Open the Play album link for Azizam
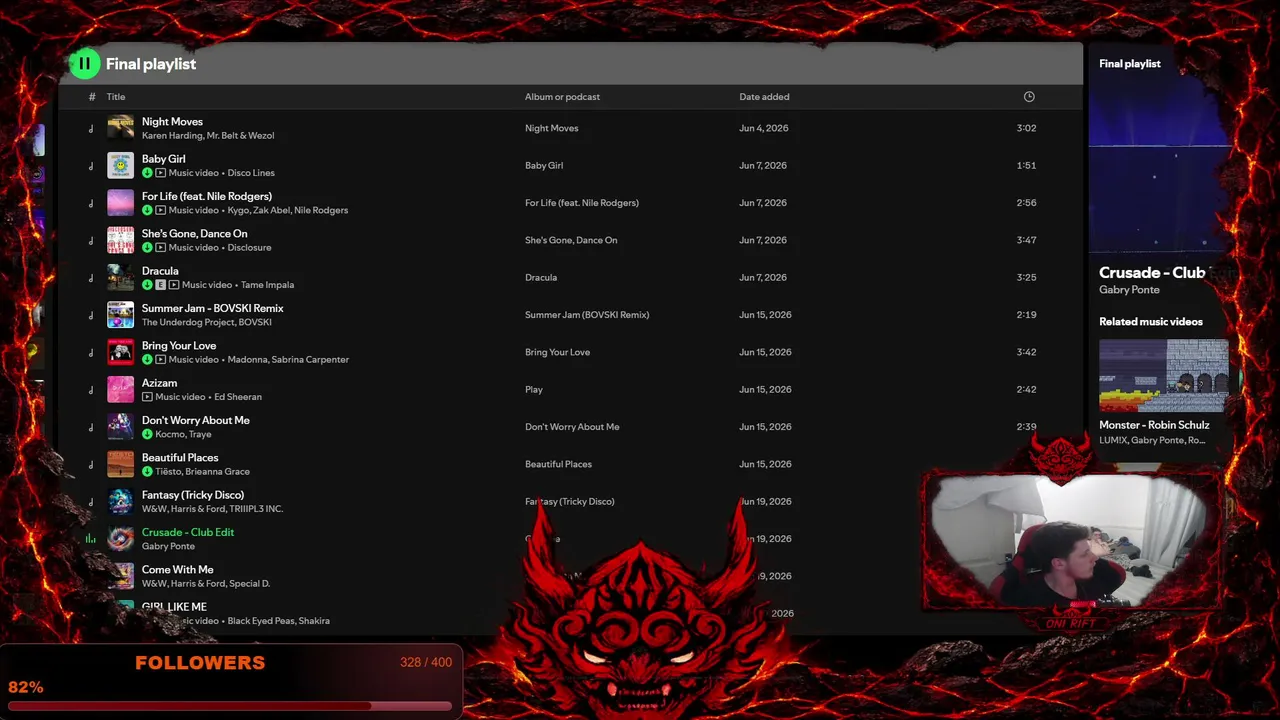The image size is (1280, 720). [x=534, y=390]
